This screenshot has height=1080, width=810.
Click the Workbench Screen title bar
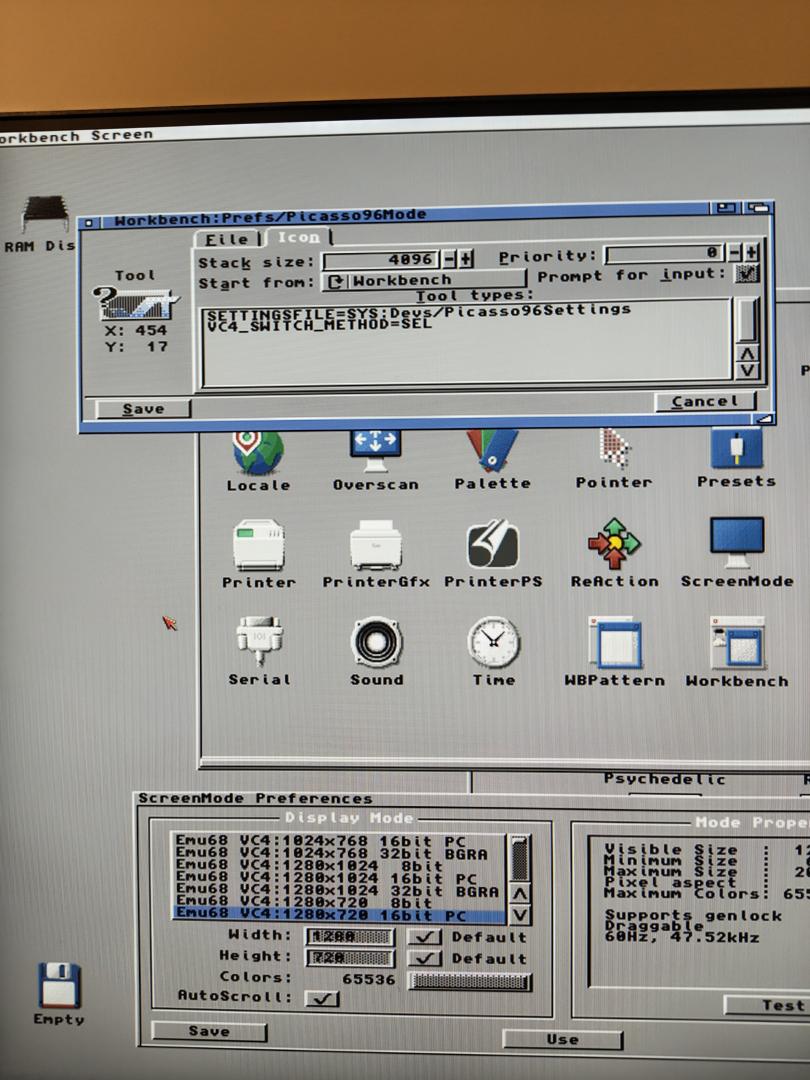(x=405, y=129)
